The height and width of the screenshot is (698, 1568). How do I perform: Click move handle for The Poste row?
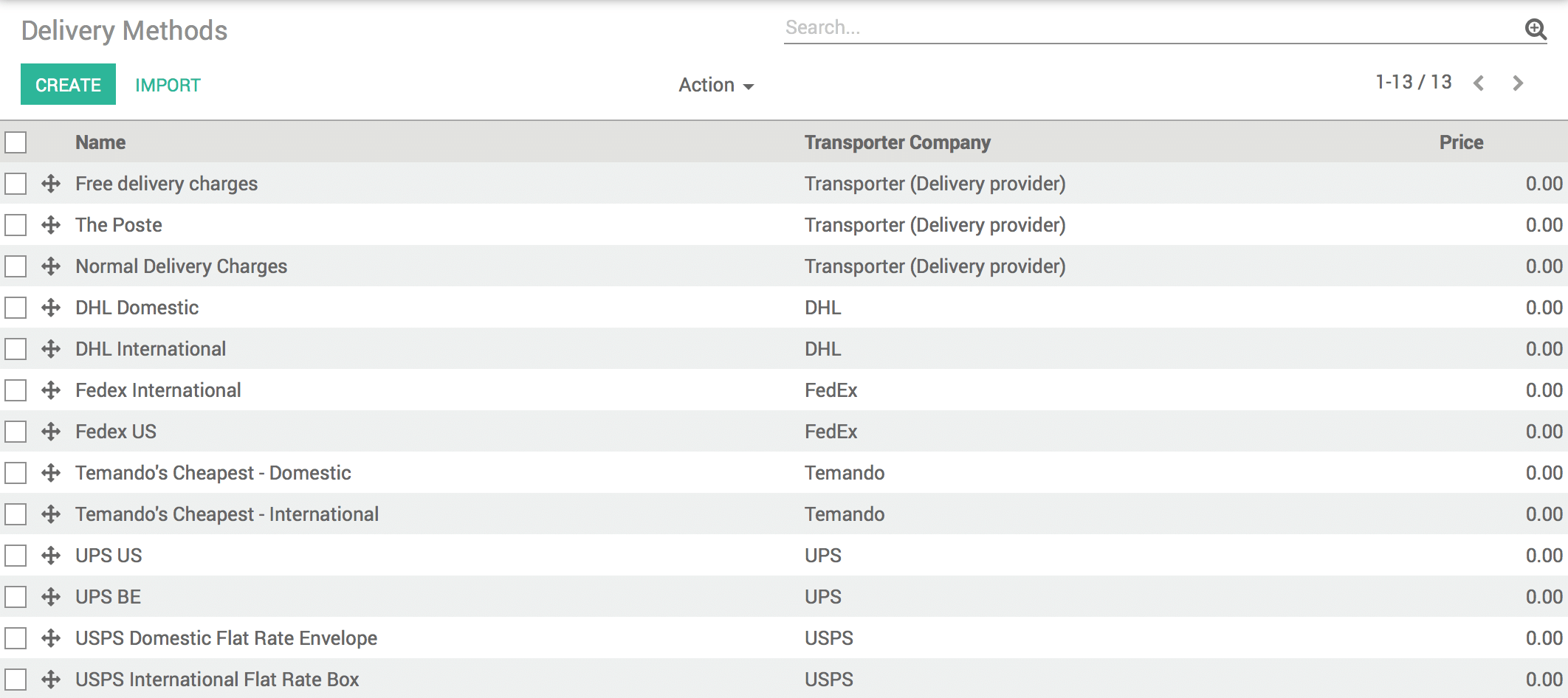[51, 225]
